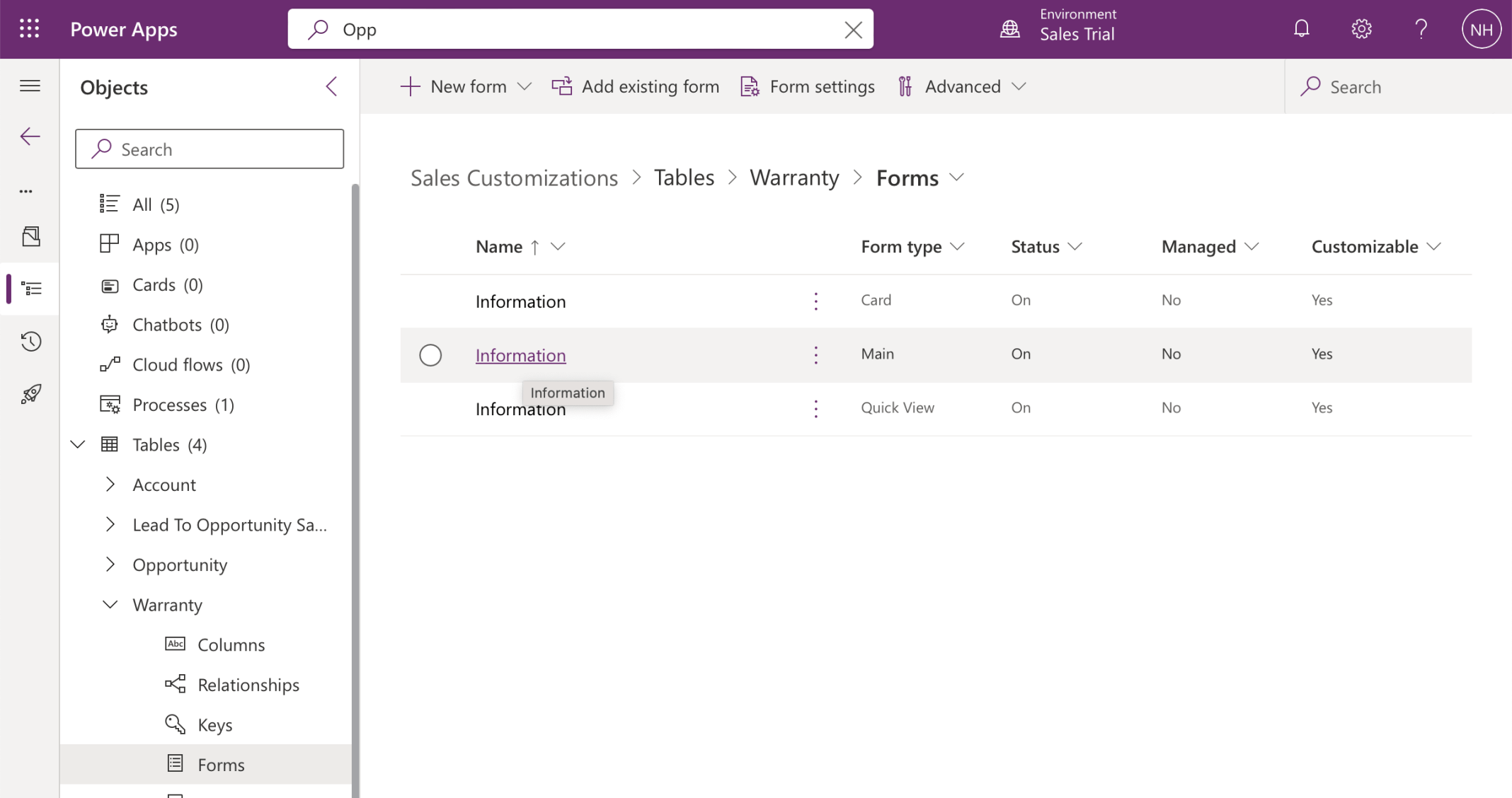Open the Power Apps app launcher waffle
Image resolution: width=1512 pixels, height=798 pixels.
point(29,28)
